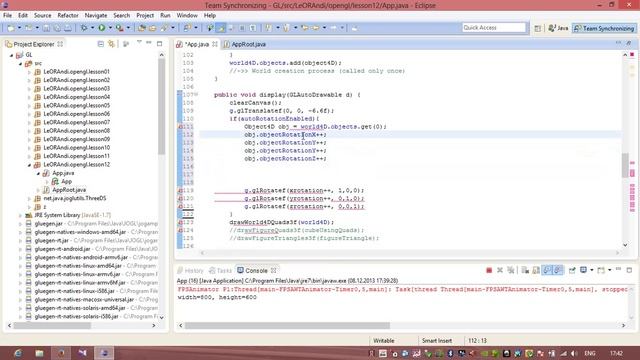Open the Project menu

tap(145, 16)
